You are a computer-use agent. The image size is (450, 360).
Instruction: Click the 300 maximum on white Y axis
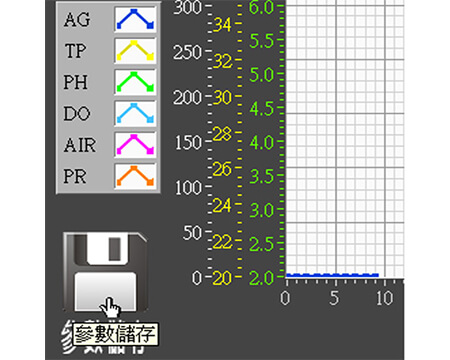pyautogui.click(x=188, y=7)
